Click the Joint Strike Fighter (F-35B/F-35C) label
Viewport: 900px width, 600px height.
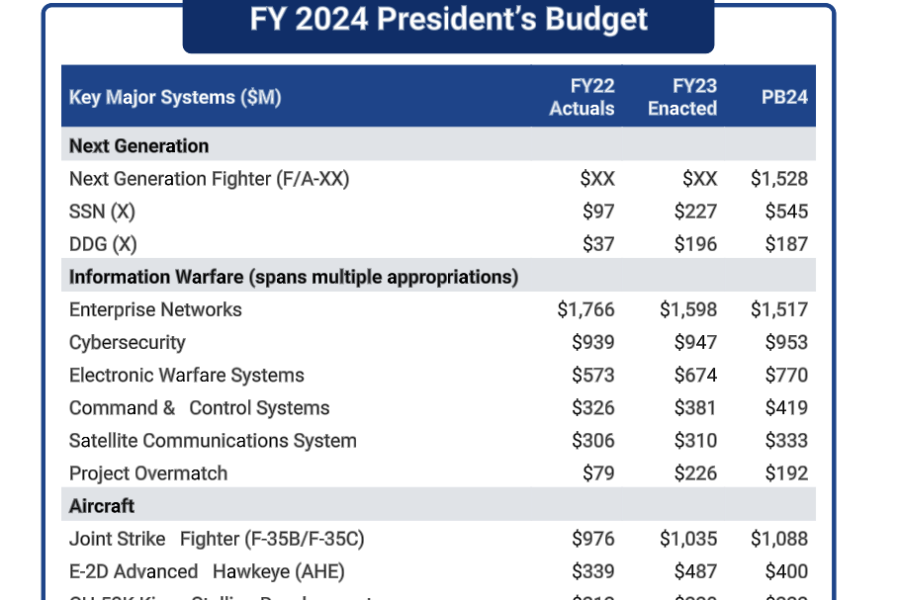coord(216,539)
